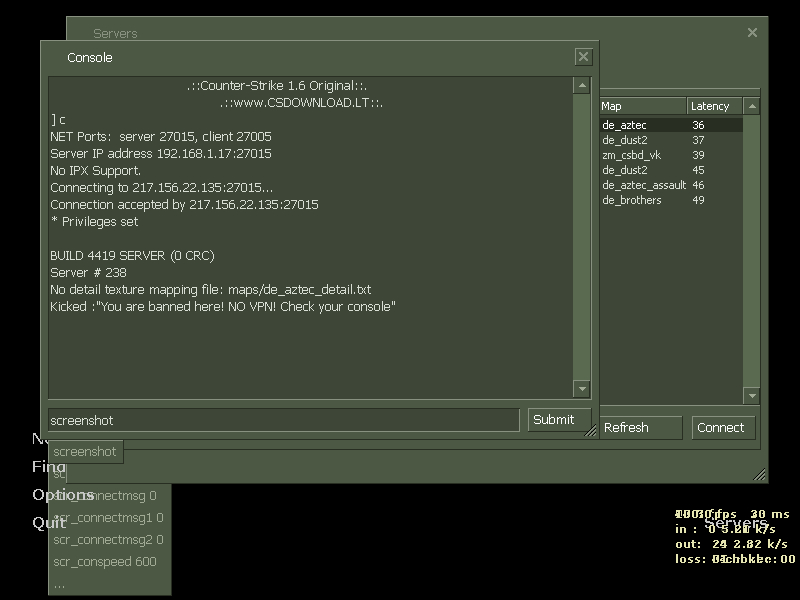Sort servers by Latency column
The width and height of the screenshot is (800, 600).
click(714, 106)
